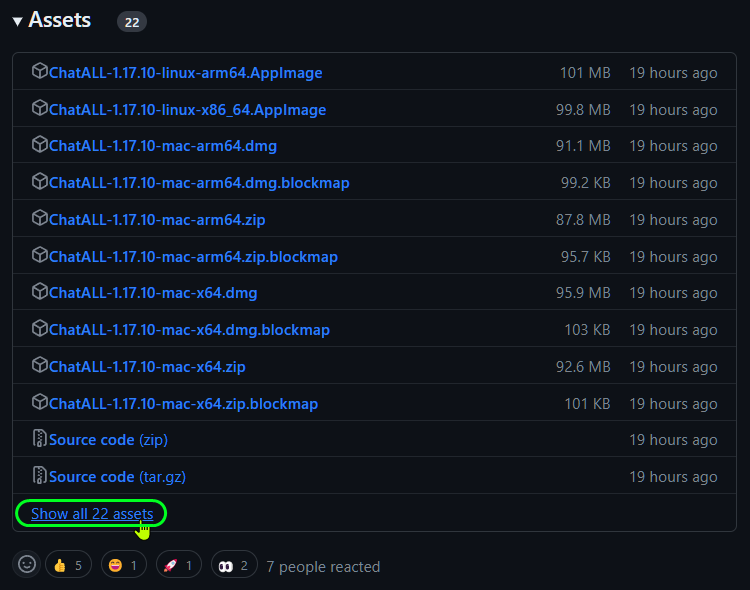Download ChatALL-1.17.10-mac-x64.zip
This screenshot has height=590, width=750.
147,367
